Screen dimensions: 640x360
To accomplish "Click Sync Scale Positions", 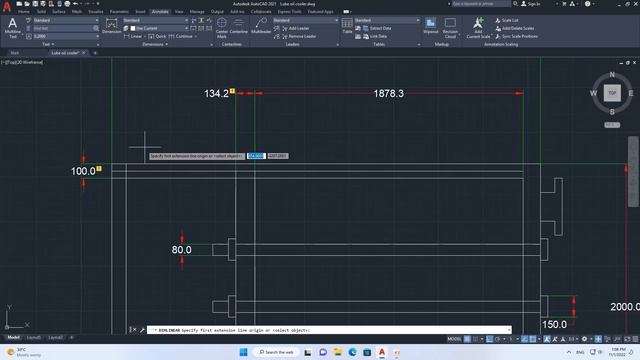I will point(516,36).
